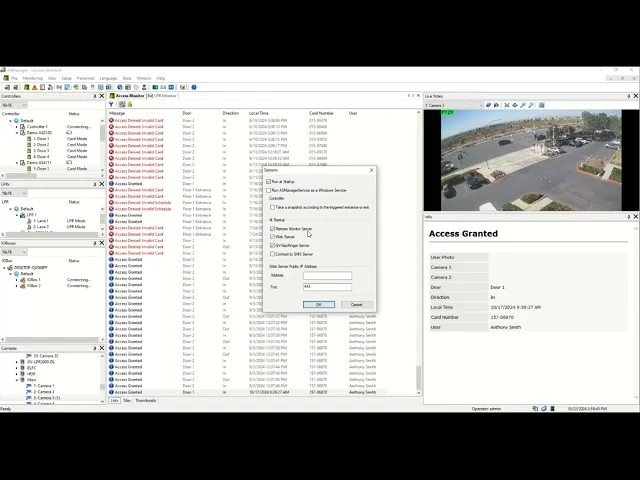Viewport: 640px width, 480px height.
Task: Sort by the Local Time column header
Action: (x=259, y=113)
